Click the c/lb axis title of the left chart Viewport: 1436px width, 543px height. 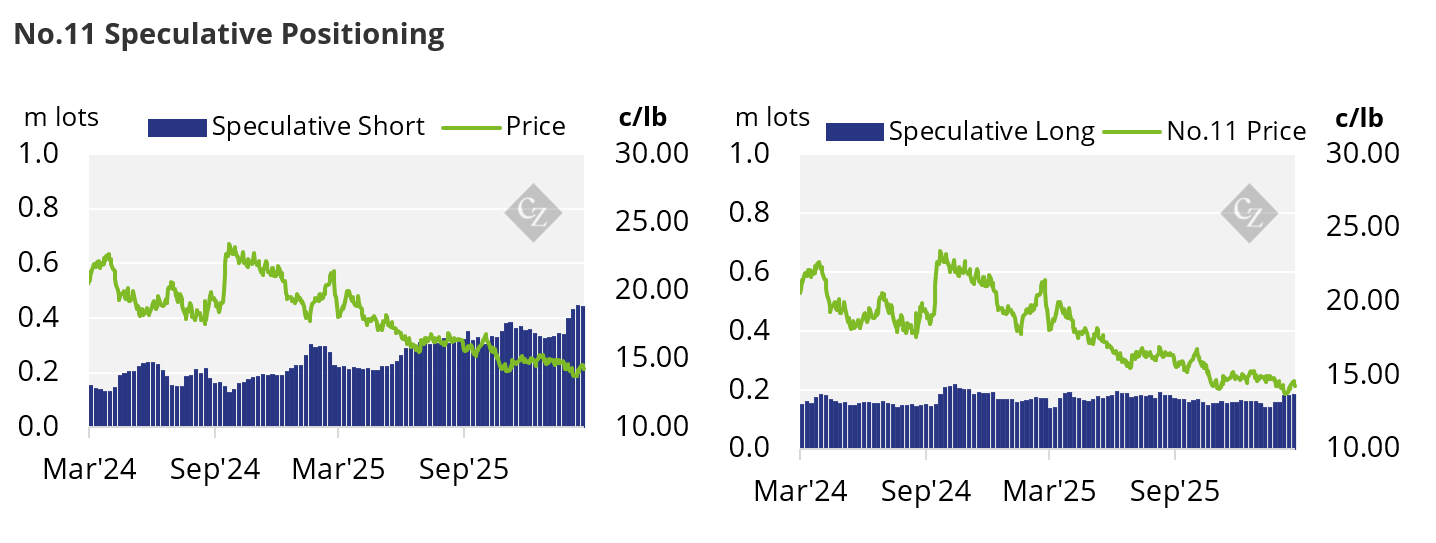click(x=642, y=117)
